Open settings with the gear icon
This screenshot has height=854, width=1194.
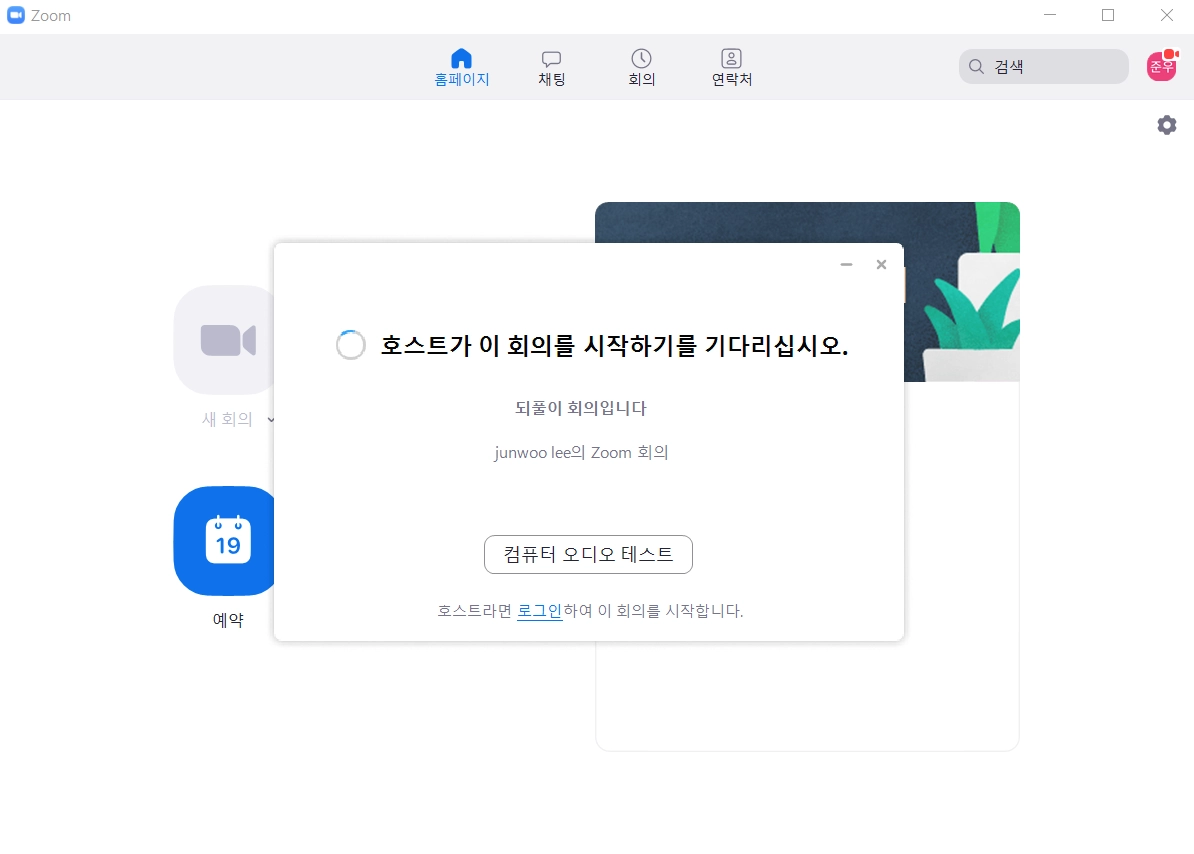click(x=1167, y=125)
